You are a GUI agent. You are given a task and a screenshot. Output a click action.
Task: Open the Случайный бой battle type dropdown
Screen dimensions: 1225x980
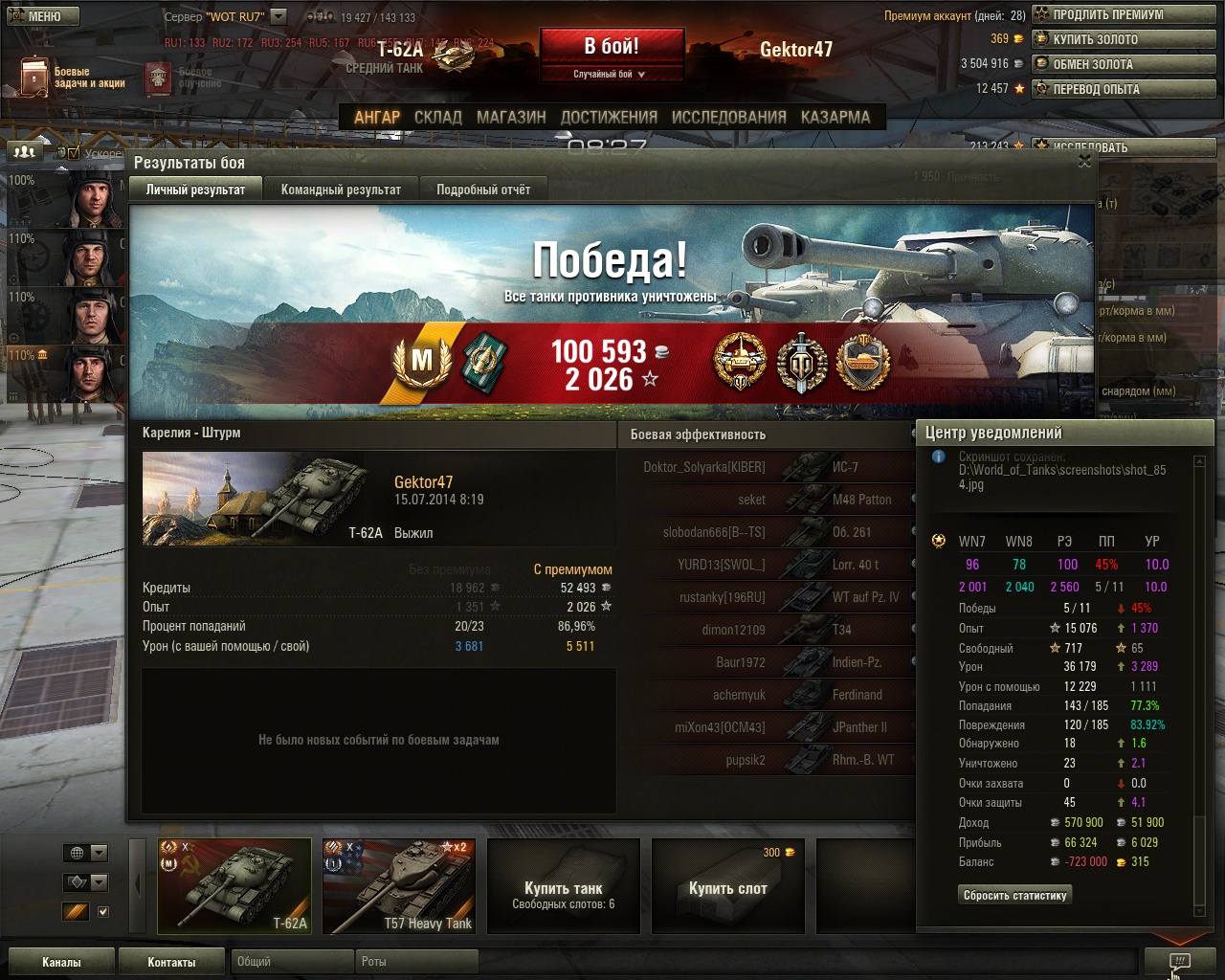pyautogui.click(x=612, y=74)
